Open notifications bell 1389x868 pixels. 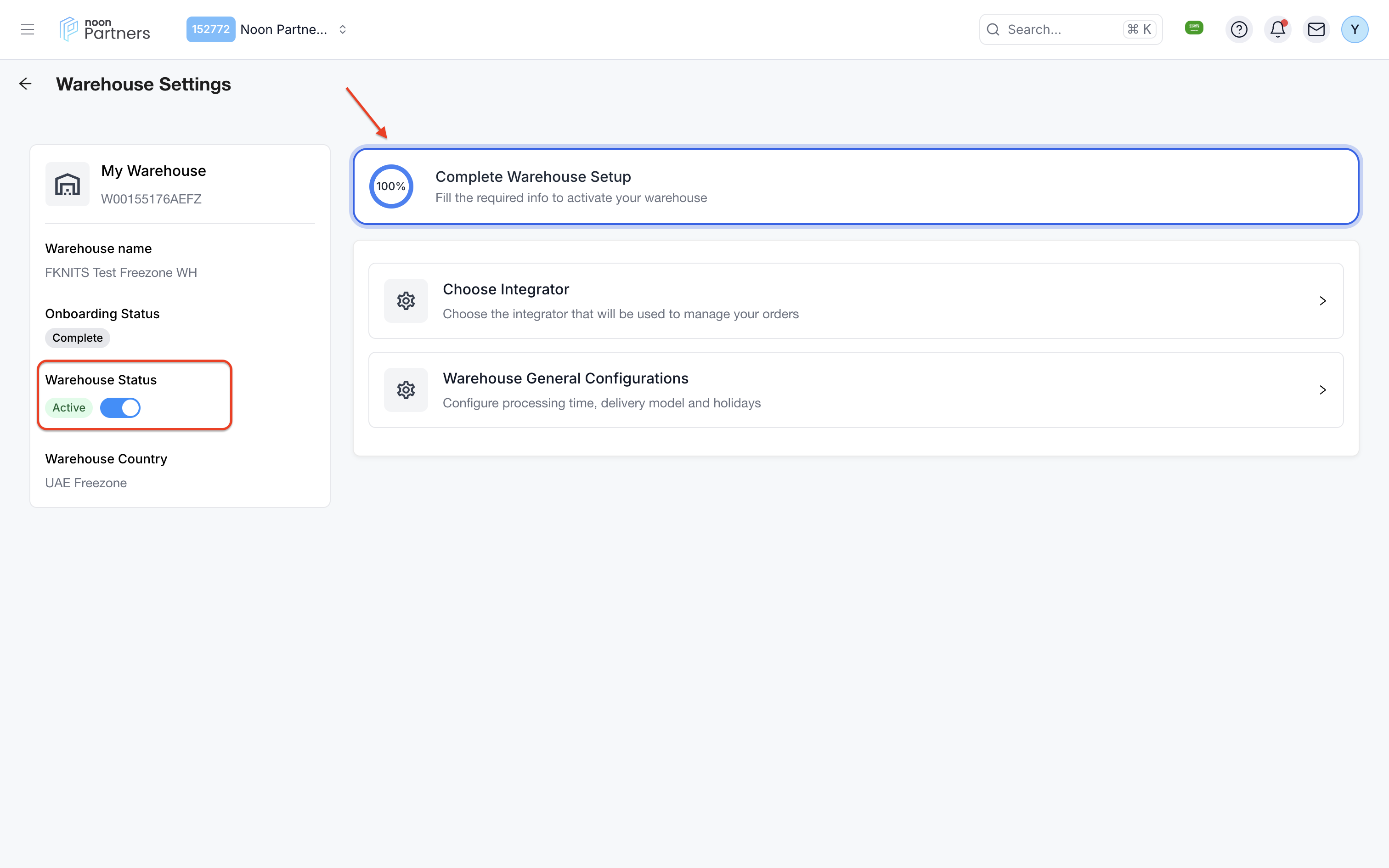(x=1278, y=29)
